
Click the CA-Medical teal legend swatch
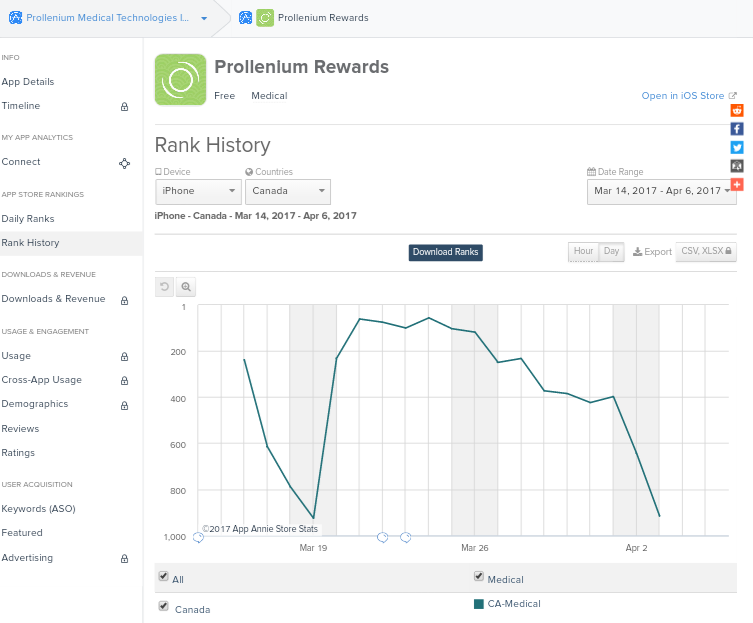478,603
